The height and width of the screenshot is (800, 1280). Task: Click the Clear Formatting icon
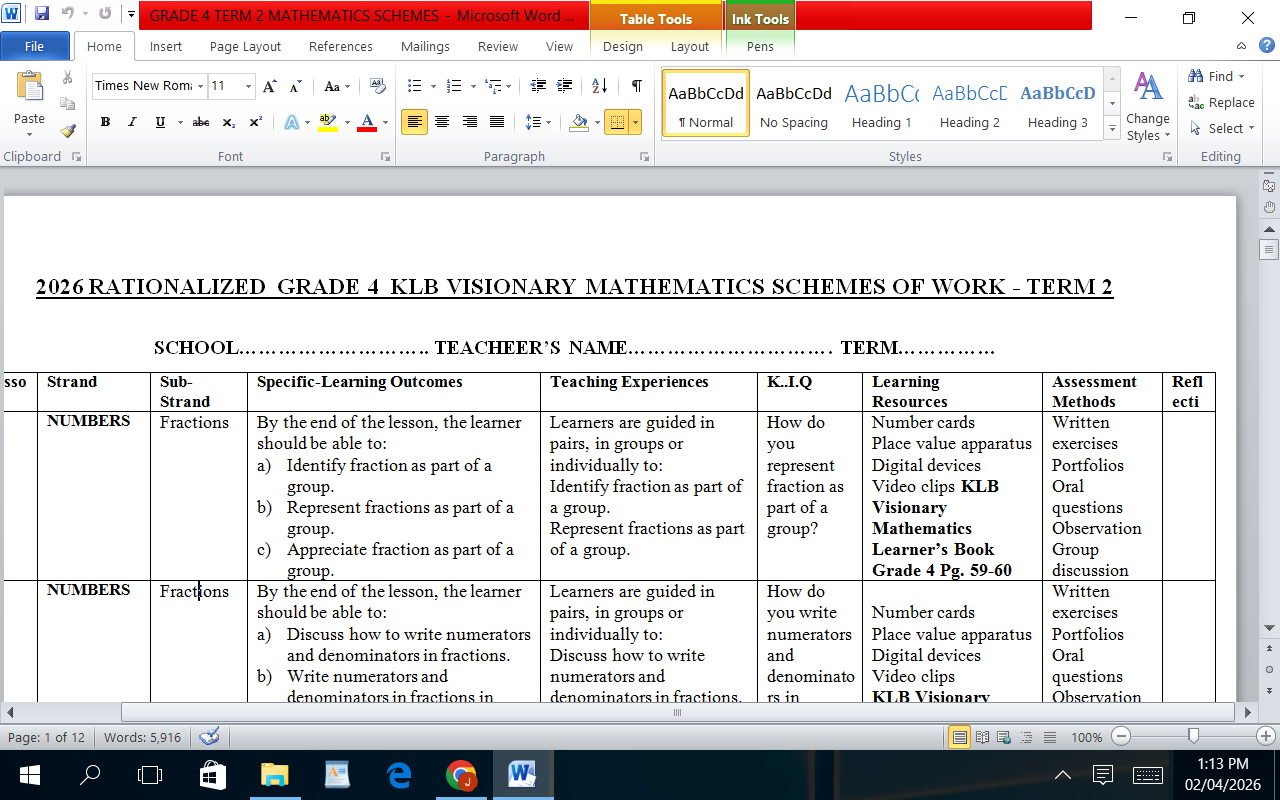pyautogui.click(x=377, y=86)
